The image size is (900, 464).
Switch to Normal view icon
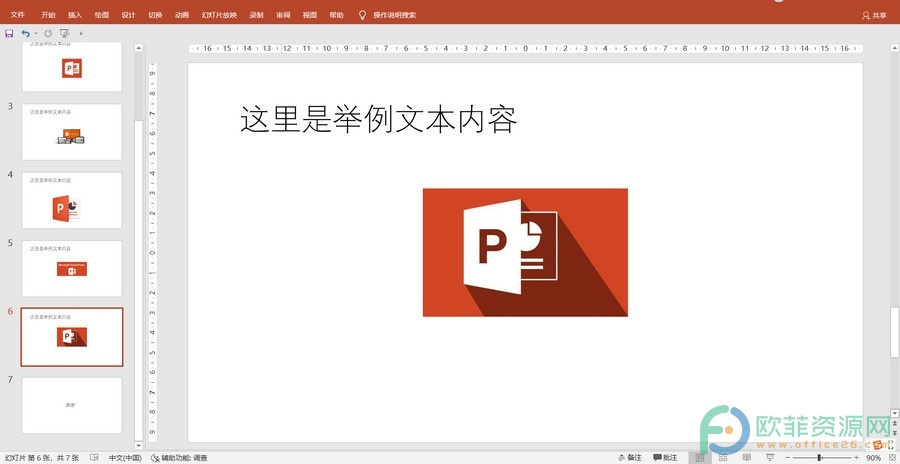coord(700,458)
